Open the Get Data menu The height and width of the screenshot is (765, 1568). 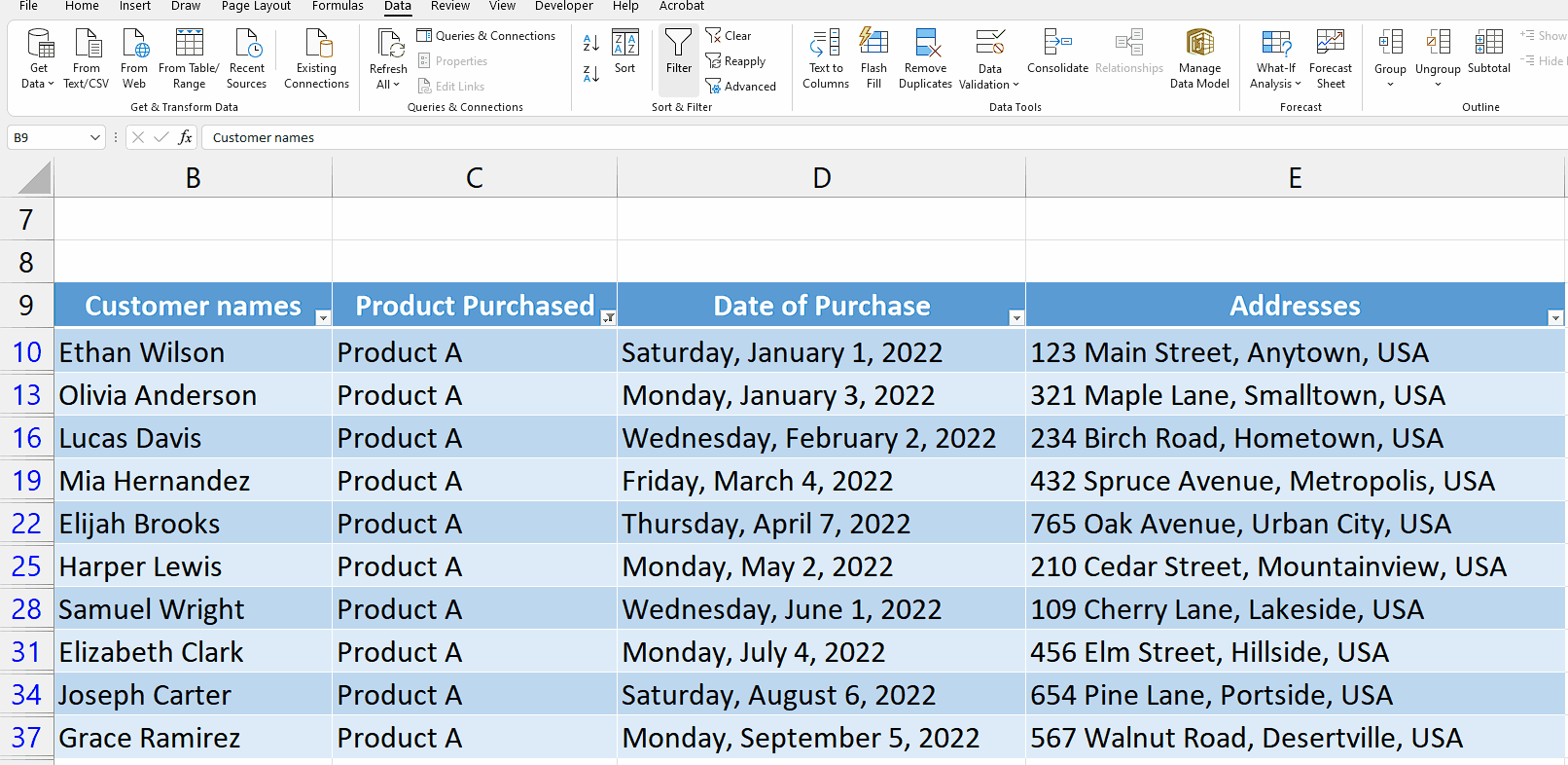tap(39, 58)
